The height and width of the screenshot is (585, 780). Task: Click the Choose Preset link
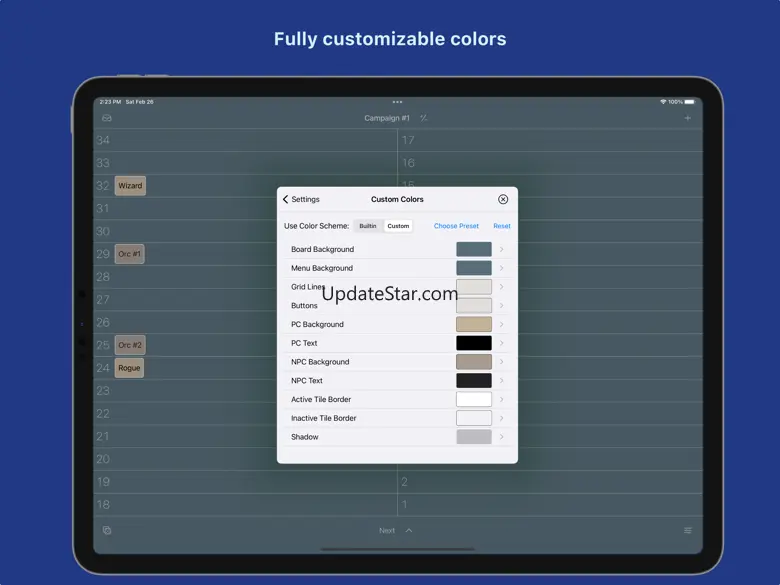tap(456, 226)
